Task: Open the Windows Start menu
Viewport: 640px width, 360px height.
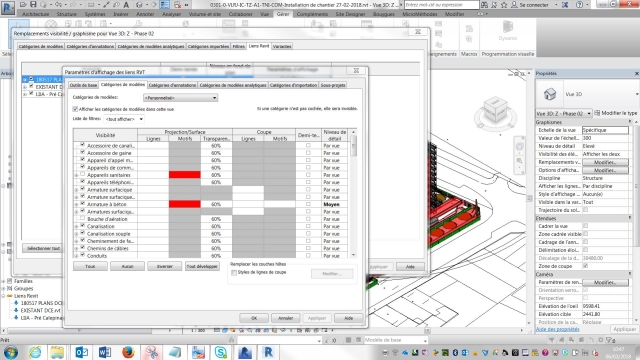Action: point(11,352)
